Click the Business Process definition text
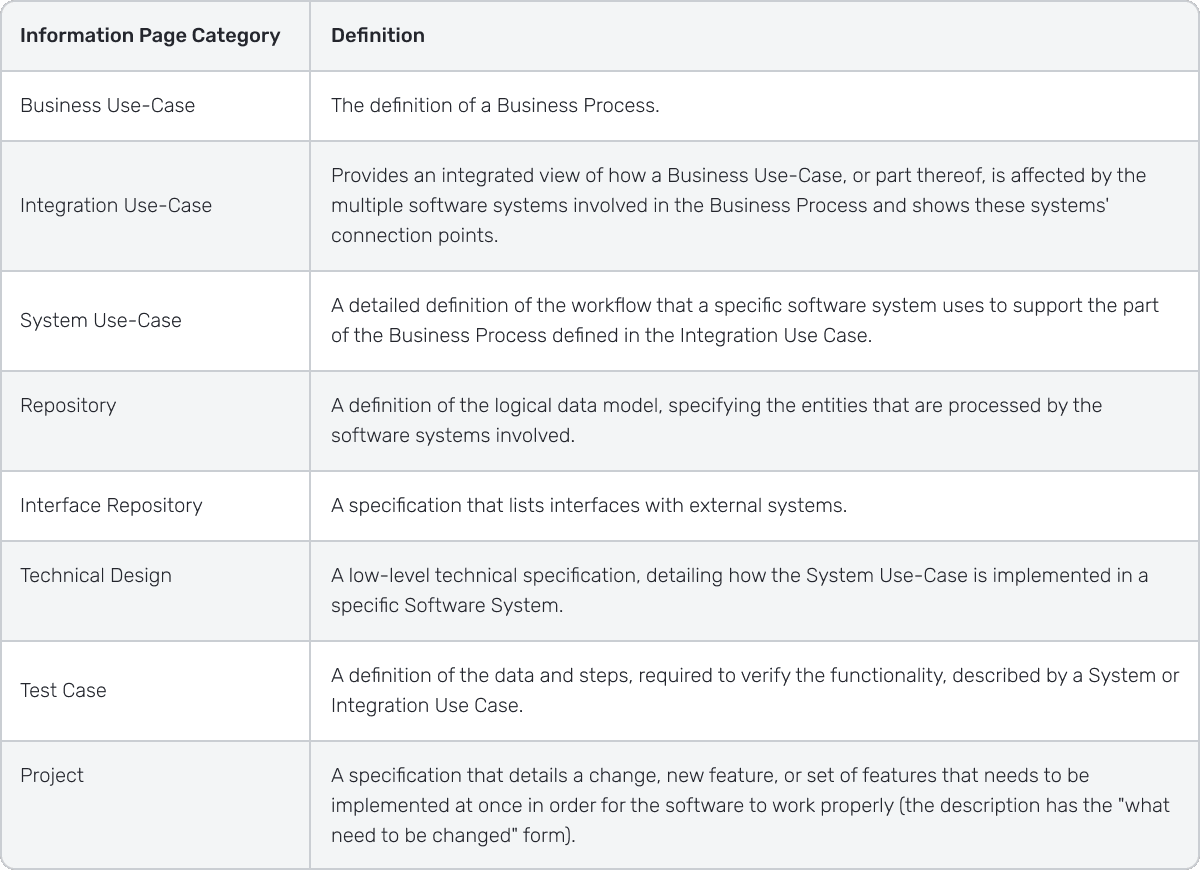1200x870 pixels. [x=495, y=105]
